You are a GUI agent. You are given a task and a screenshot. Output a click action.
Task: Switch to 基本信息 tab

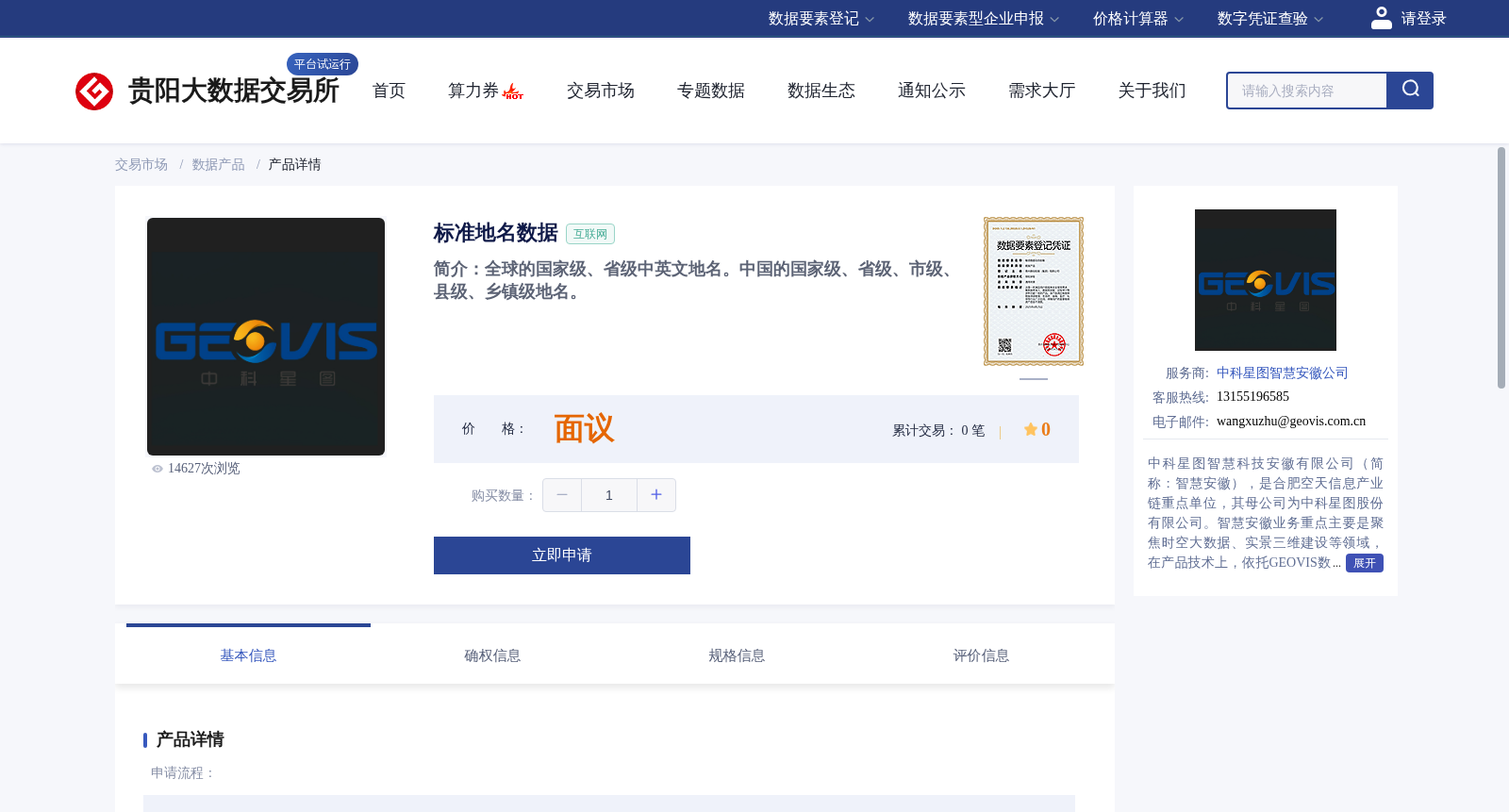248,655
